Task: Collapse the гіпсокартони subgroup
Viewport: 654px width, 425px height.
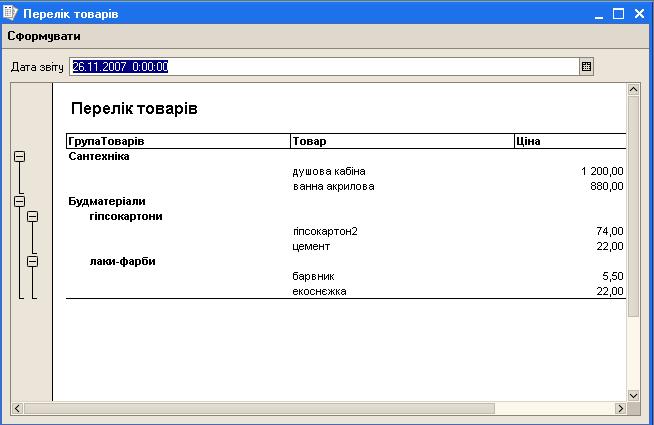Action: [x=33, y=216]
